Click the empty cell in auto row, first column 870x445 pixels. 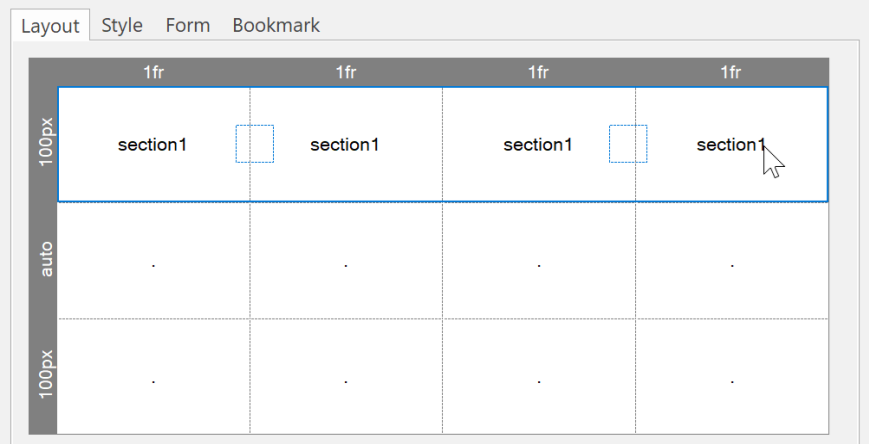pyautogui.click(x=154, y=260)
